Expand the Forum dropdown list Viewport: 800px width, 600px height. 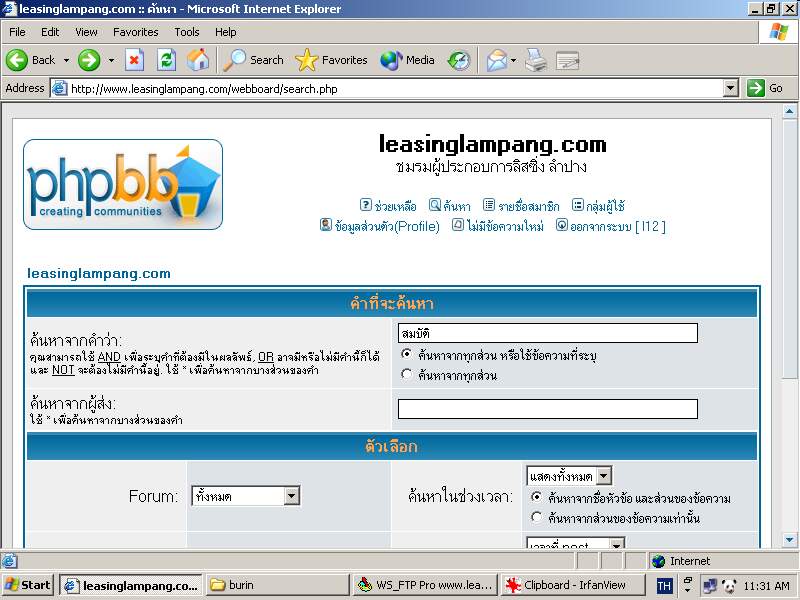pyautogui.click(x=291, y=496)
